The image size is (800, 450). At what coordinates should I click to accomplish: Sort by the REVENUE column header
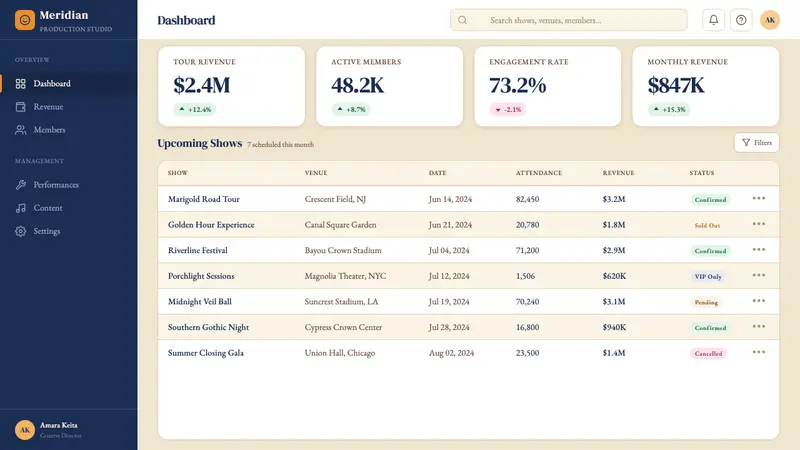click(618, 173)
